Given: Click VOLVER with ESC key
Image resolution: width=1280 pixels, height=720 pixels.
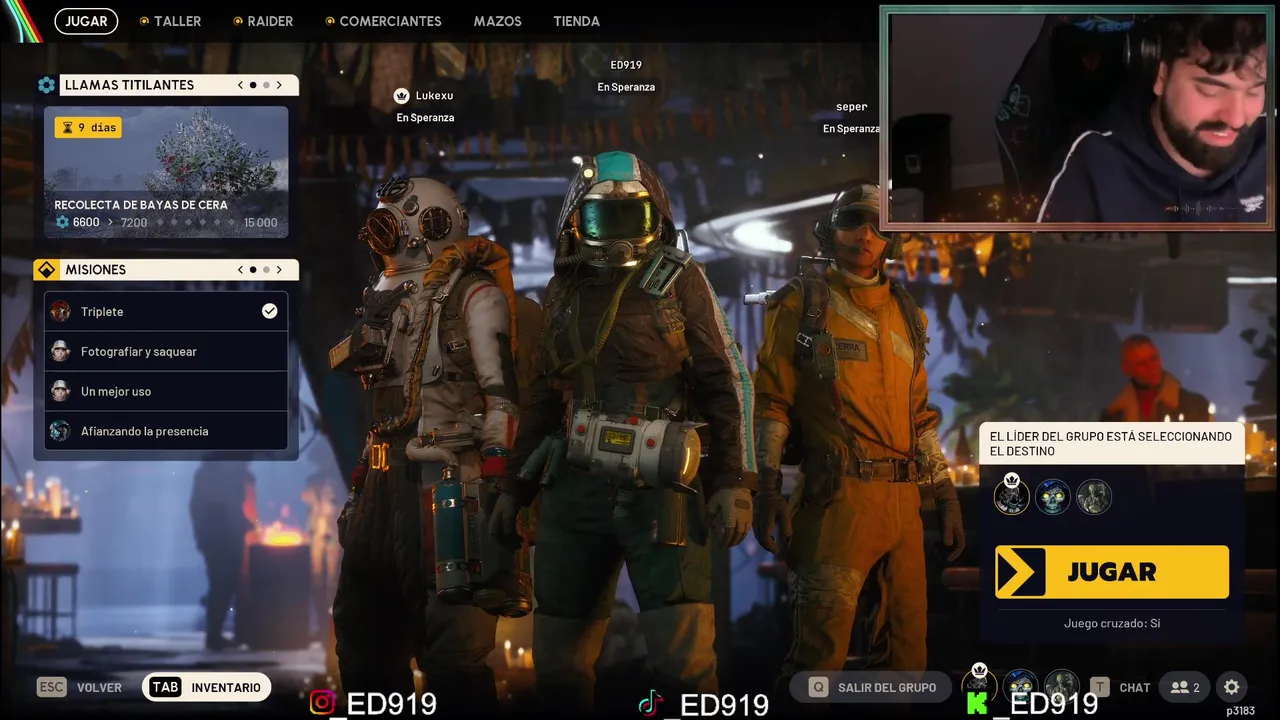Looking at the screenshot, I should 80,687.
